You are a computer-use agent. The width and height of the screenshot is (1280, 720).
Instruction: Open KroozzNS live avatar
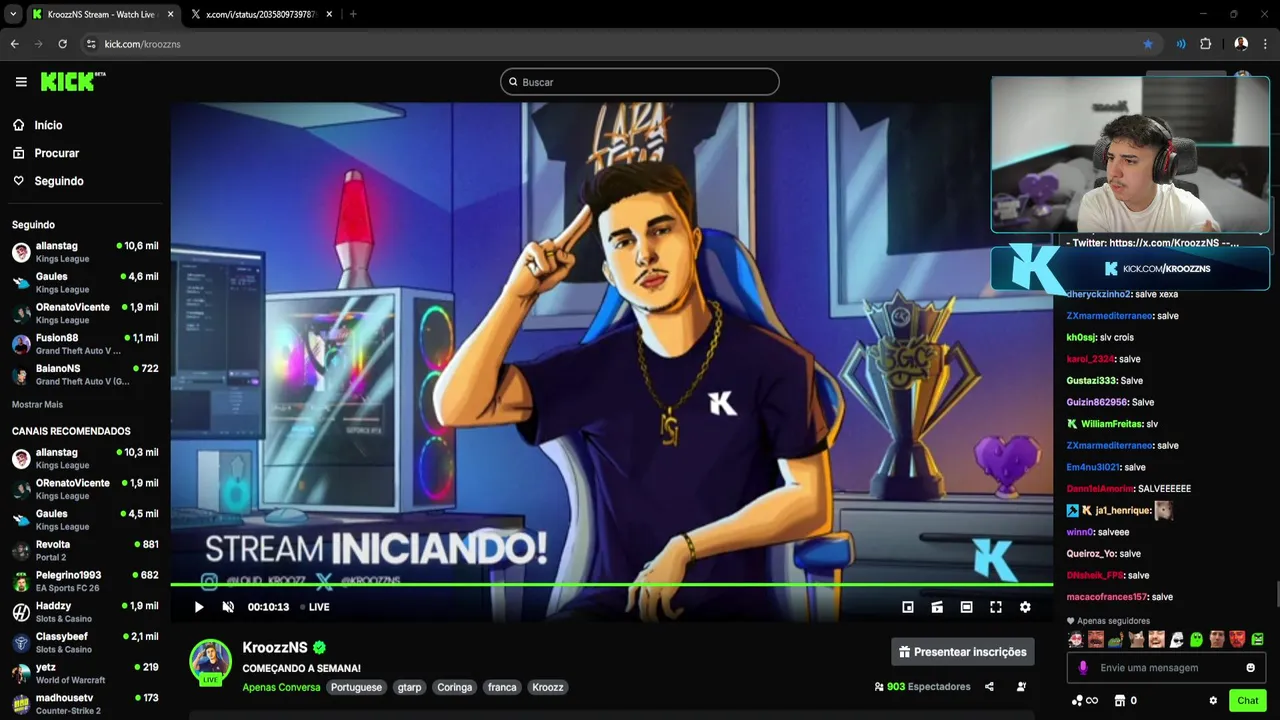211,661
